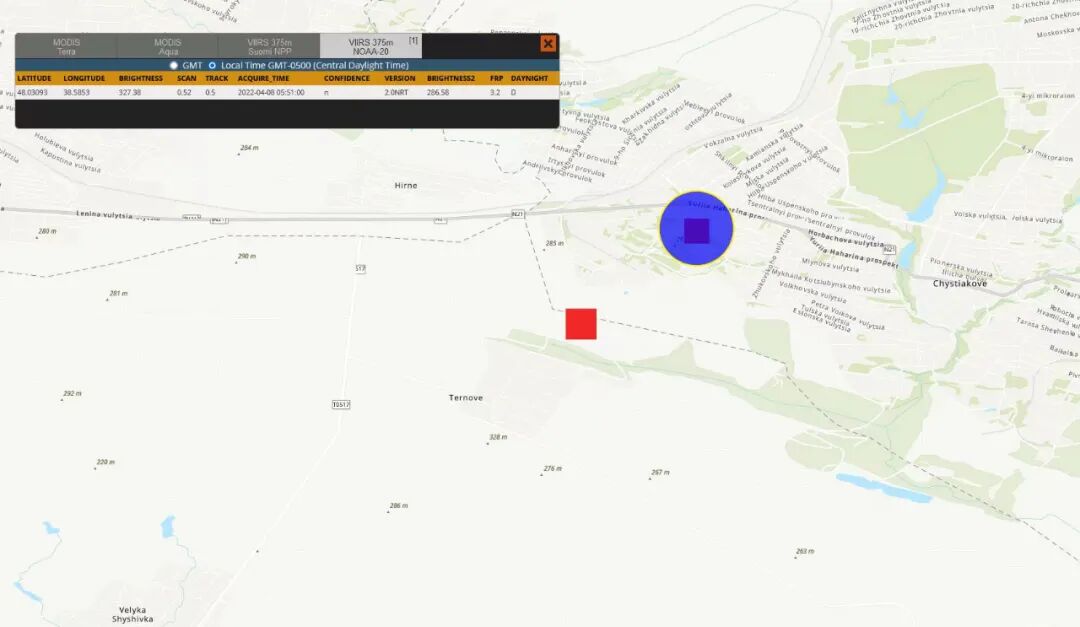
Task: Switch to the MODIS Aqua tab
Action: coord(167,46)
